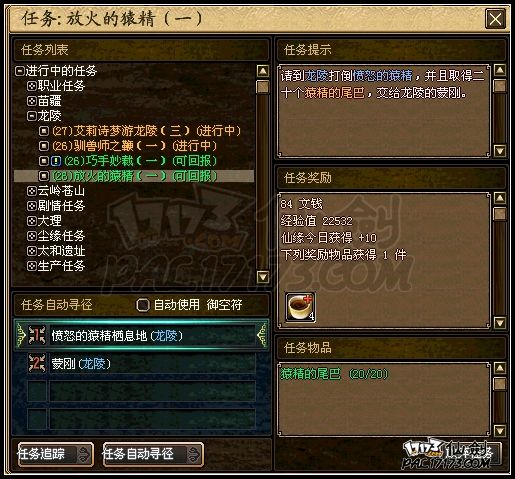The height and width of the screenshot is (479, 515).
Task: Click pathfinding waypoint icon number 1
Action: pos(37,335)
